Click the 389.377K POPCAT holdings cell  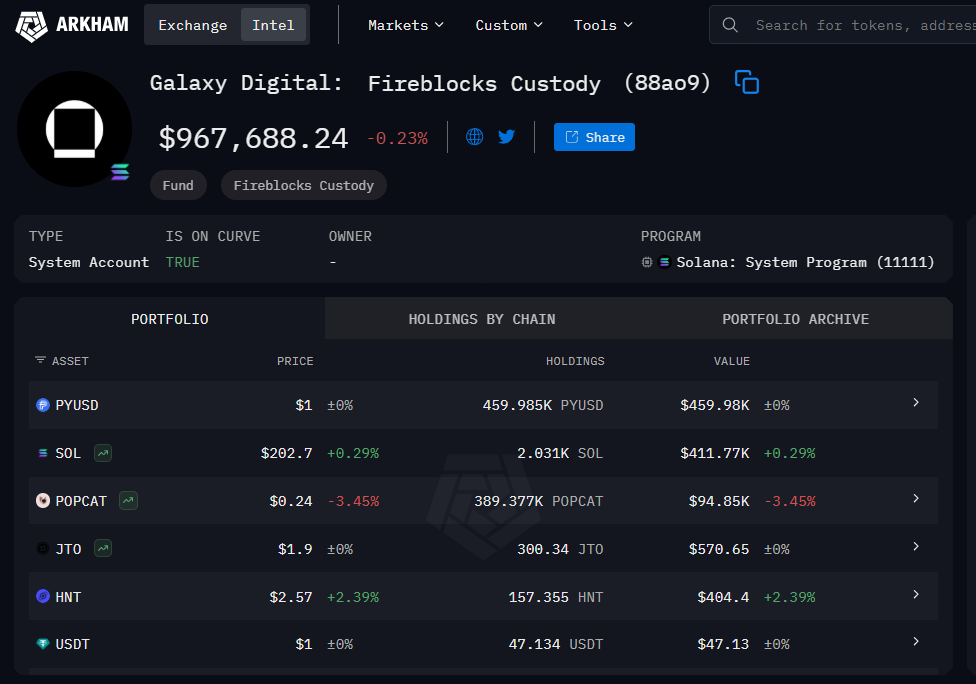[538, 501]
